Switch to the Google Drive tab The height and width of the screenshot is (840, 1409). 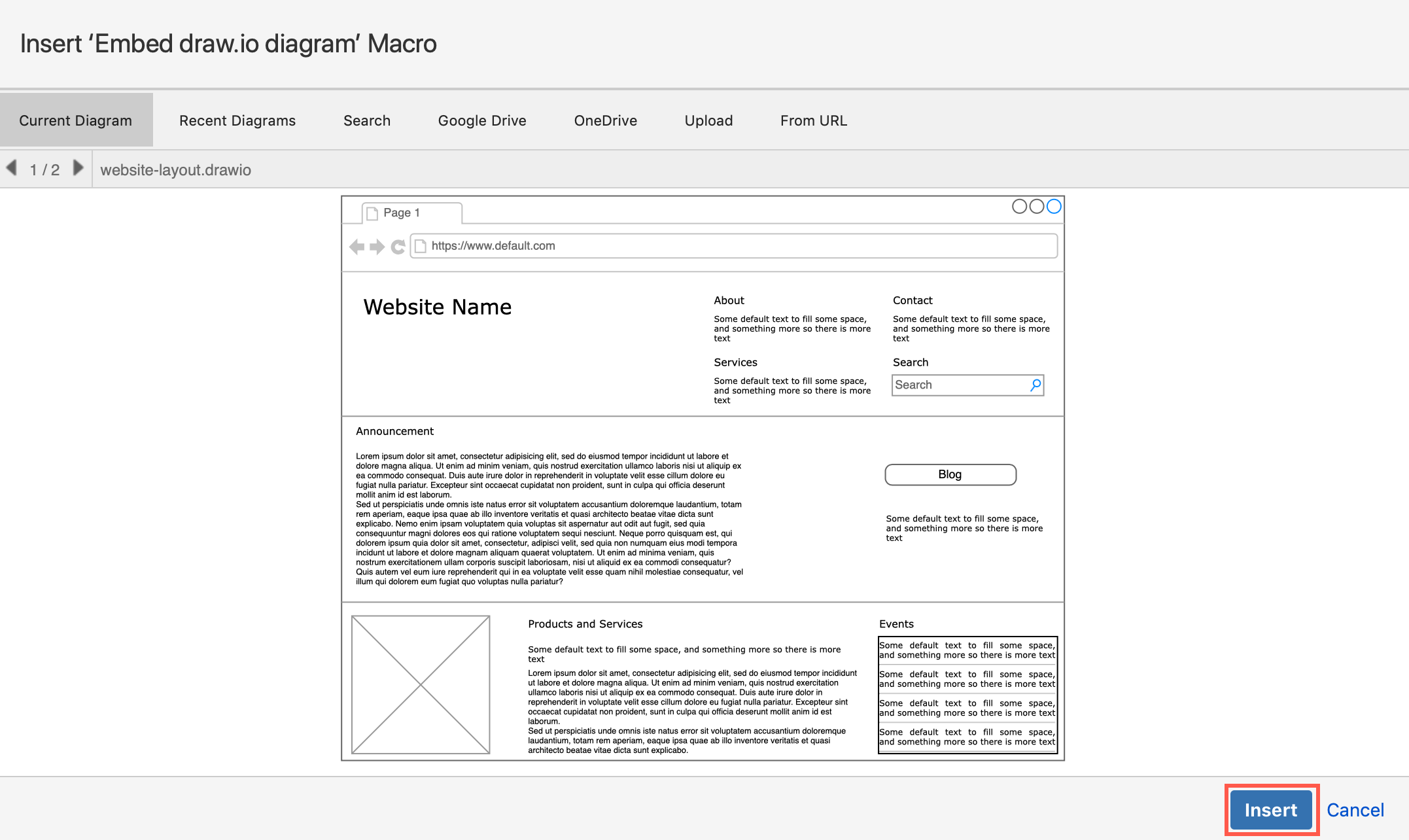[482, 121]
